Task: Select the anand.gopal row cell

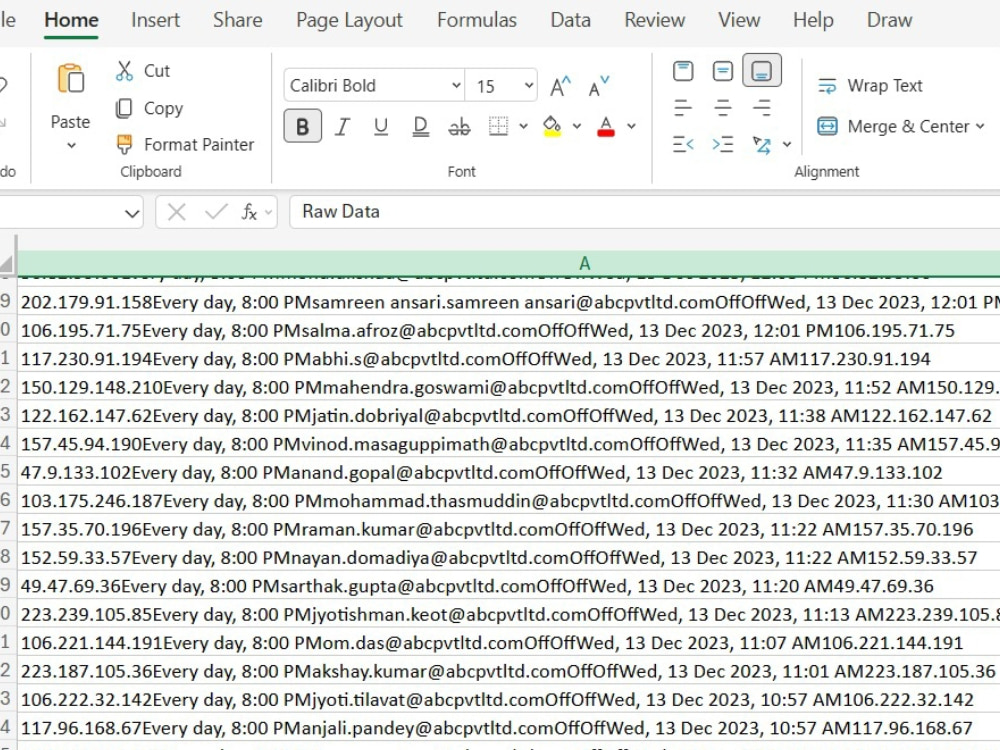Action: (508, 473)
